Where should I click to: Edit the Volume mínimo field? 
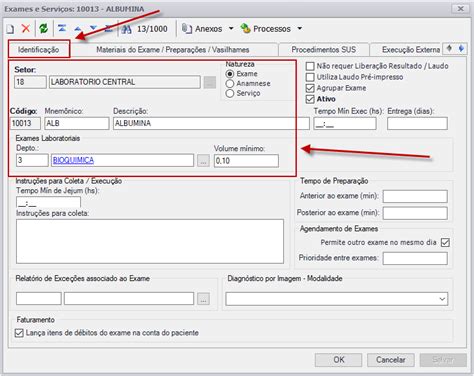246,161
